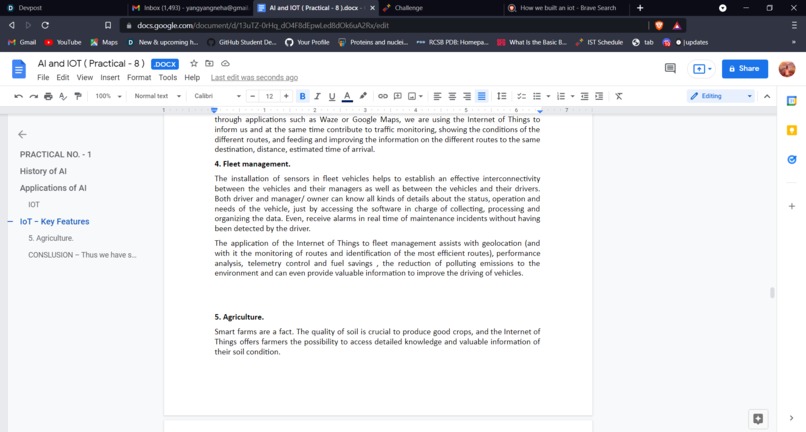Toggle Underline formatting
This screenshot has width=806, height=432.
click(332, 96)
